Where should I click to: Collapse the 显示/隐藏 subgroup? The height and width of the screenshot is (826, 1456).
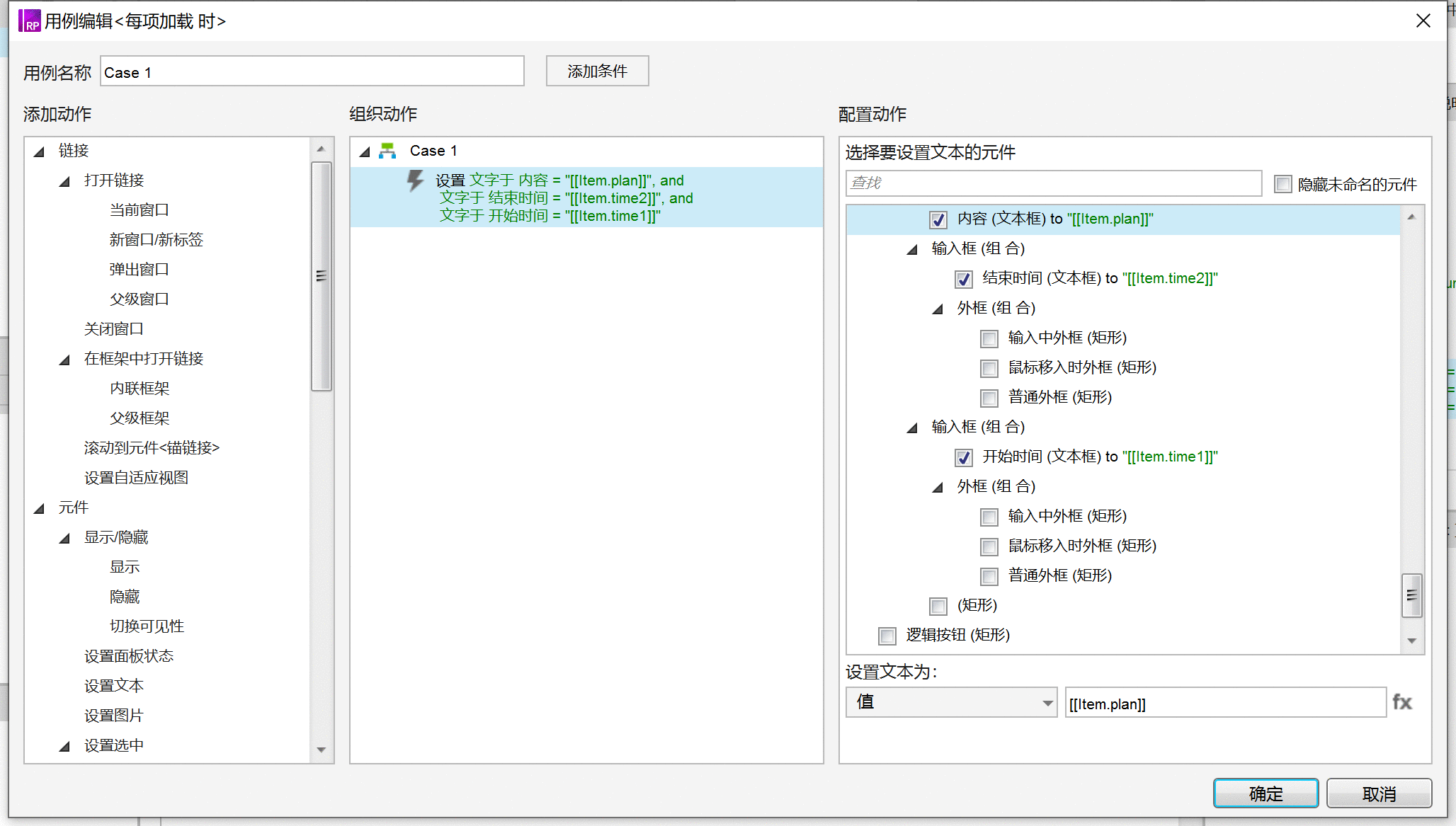(65, 538)
